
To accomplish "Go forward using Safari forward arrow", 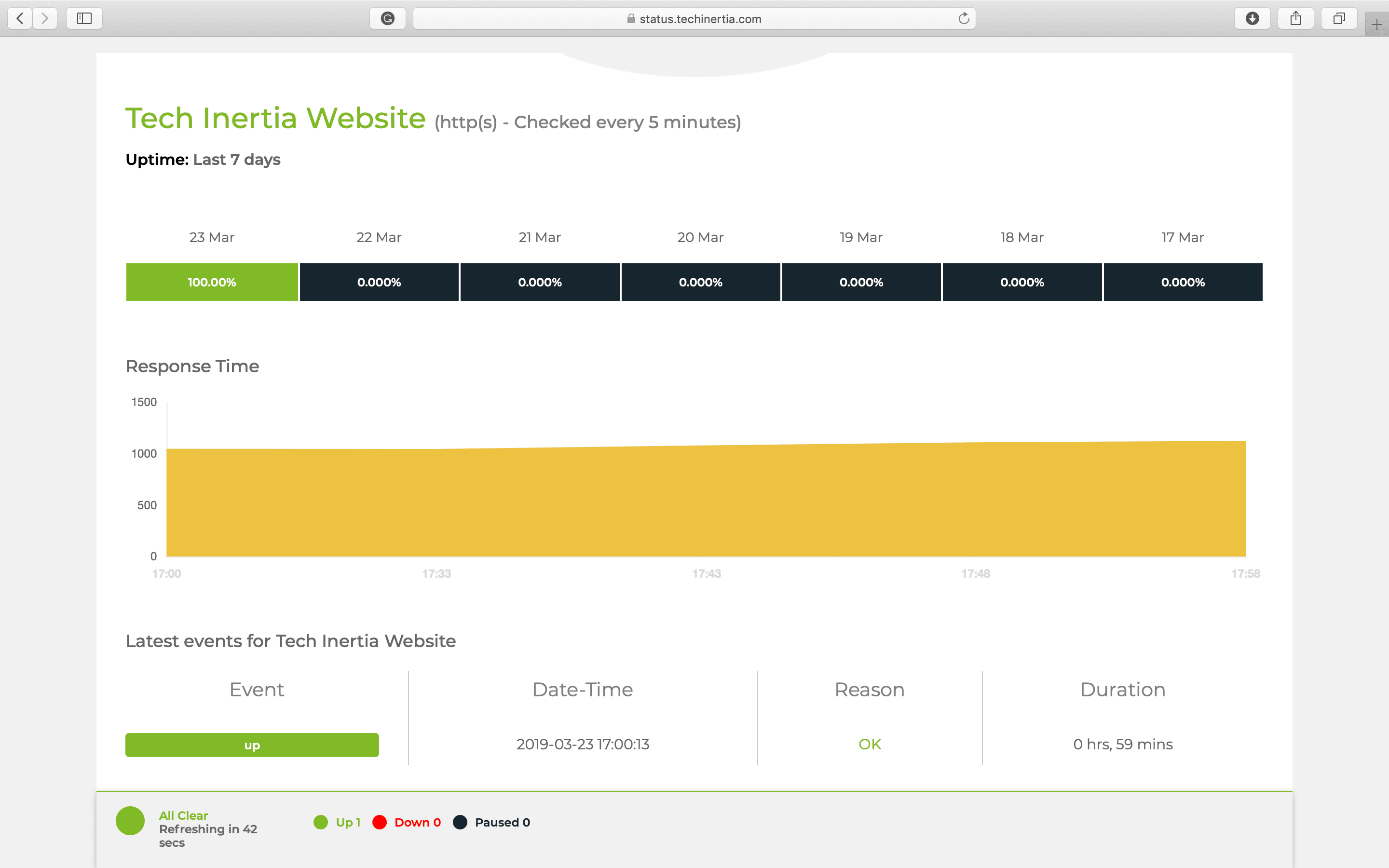I will tap(45, 18).
